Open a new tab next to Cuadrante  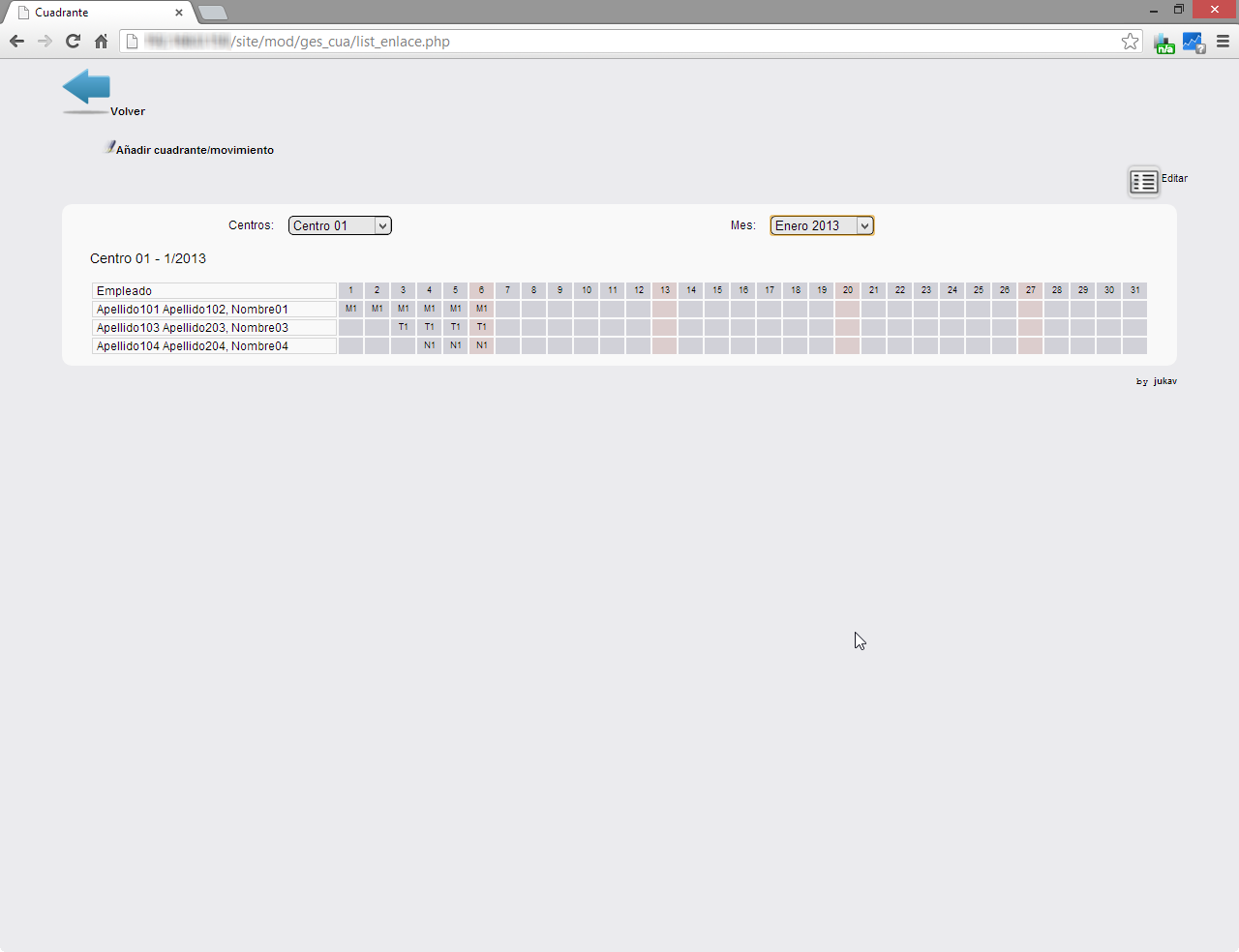tap(213, 13)
